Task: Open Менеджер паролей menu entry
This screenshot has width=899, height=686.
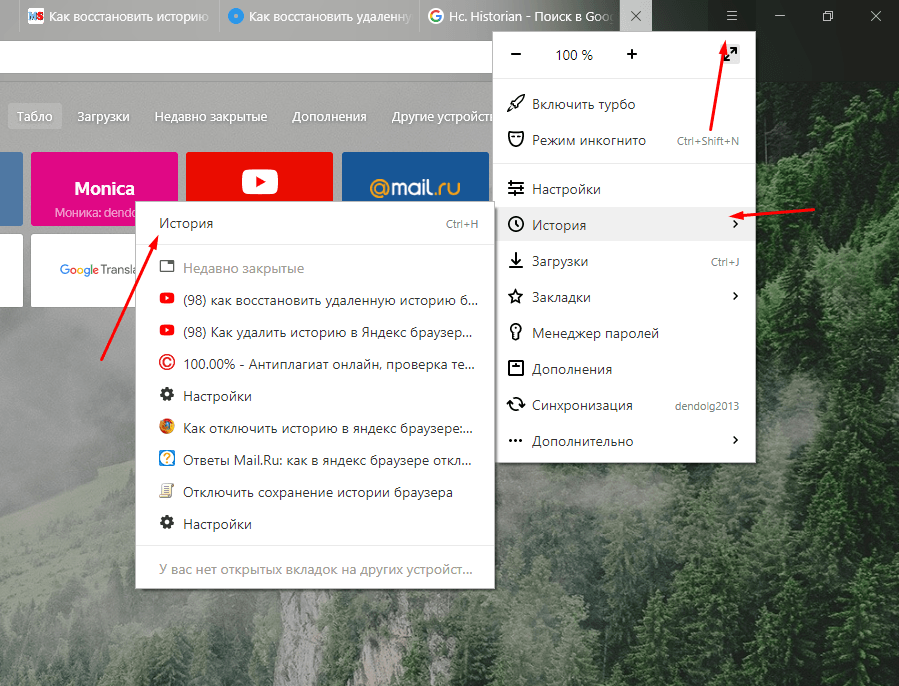Action: tap(624, 333)
